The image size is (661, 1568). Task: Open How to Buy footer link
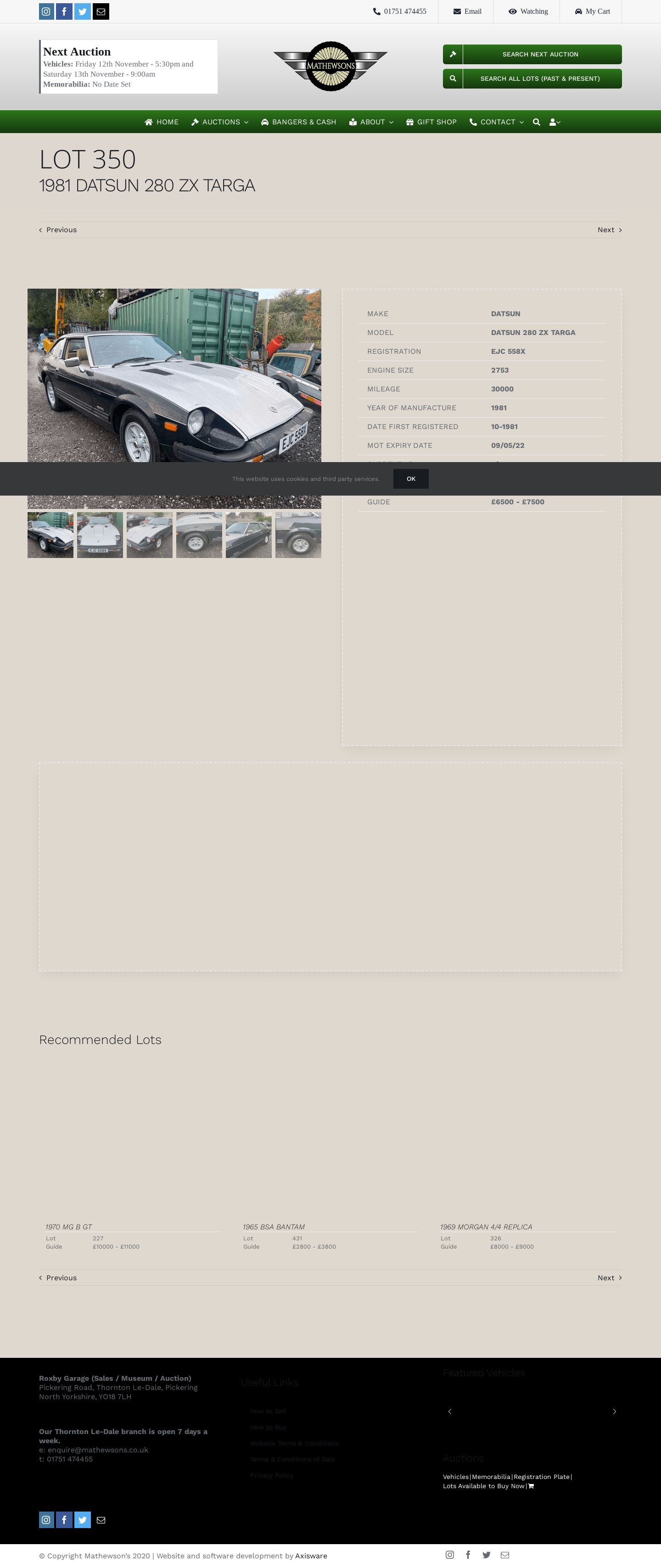pyautogui.click(x=269, y=1427)
